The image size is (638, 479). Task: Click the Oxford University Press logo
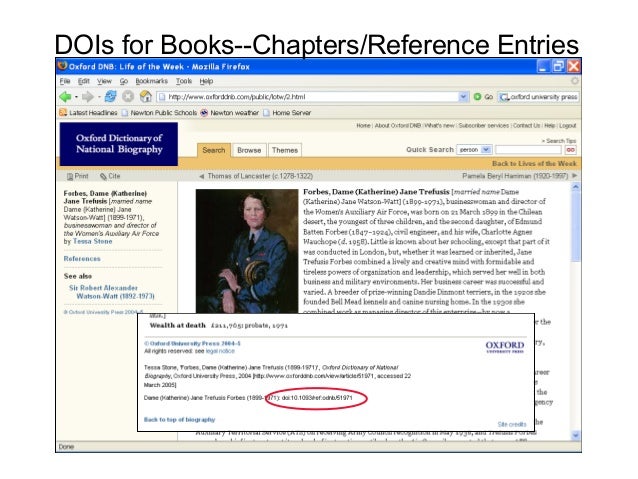click(505, 347)
